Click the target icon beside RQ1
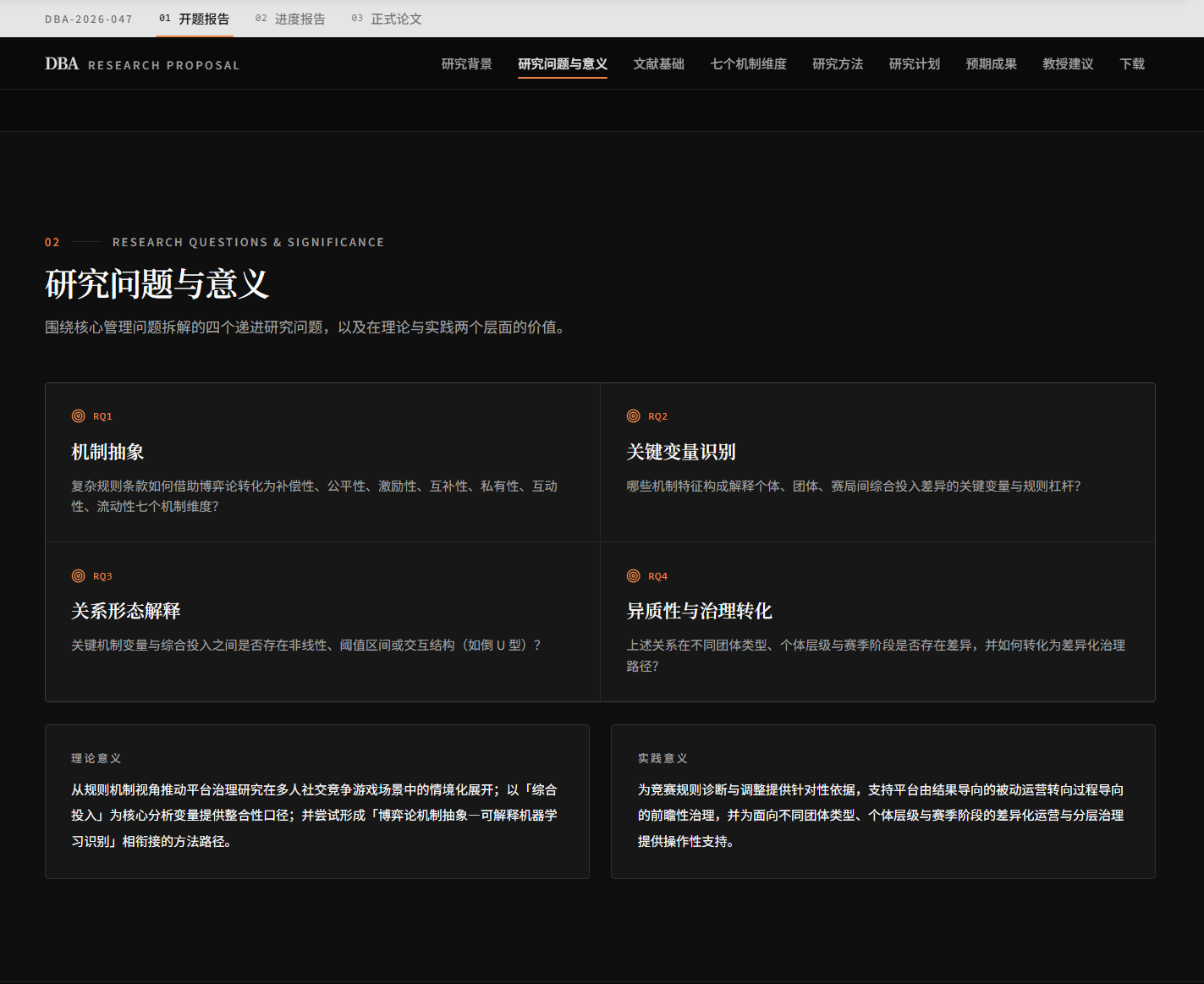1204x984 pixels. click(78, 416)
